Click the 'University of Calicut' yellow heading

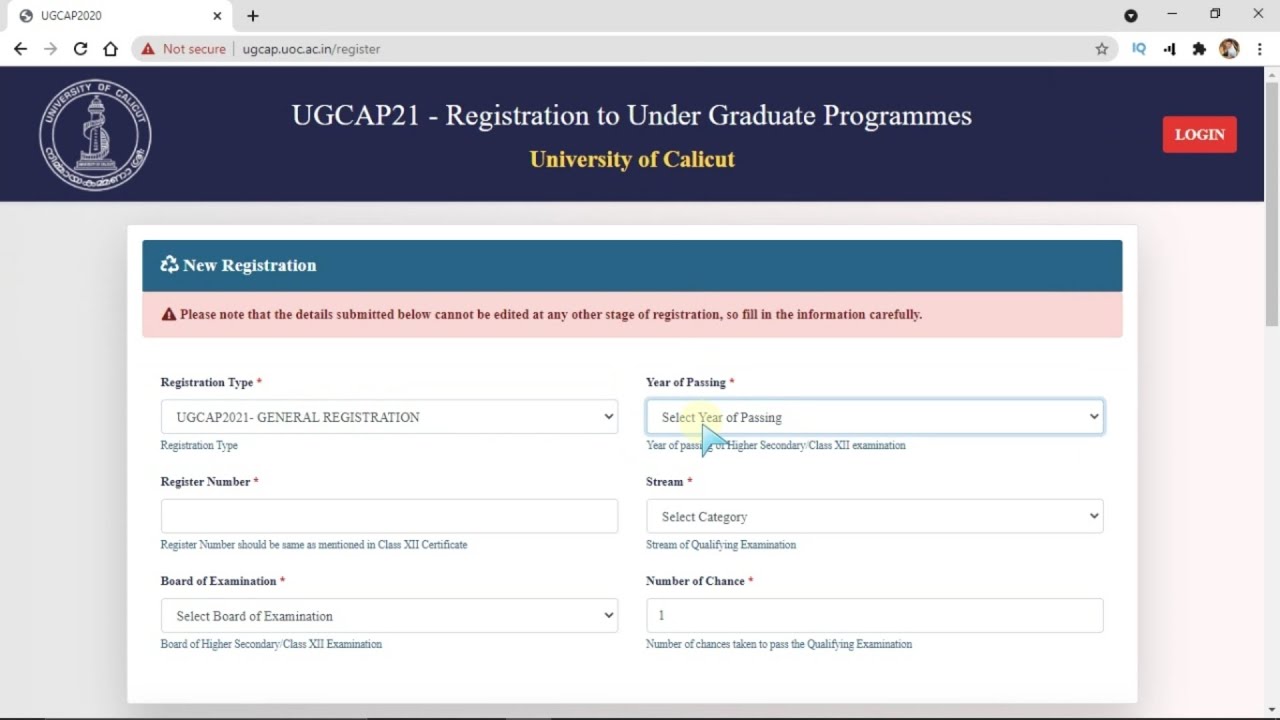tap(632, 160)
